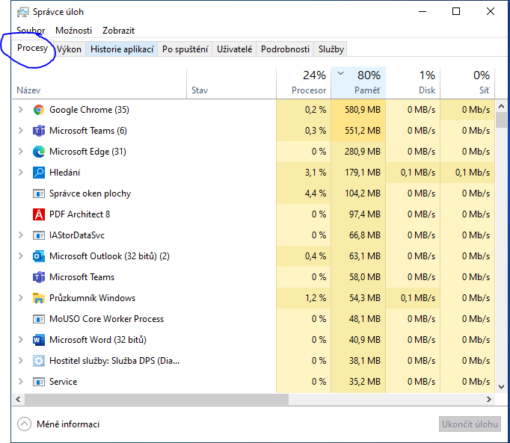Switch to the Služby tab

coord(331,49)
